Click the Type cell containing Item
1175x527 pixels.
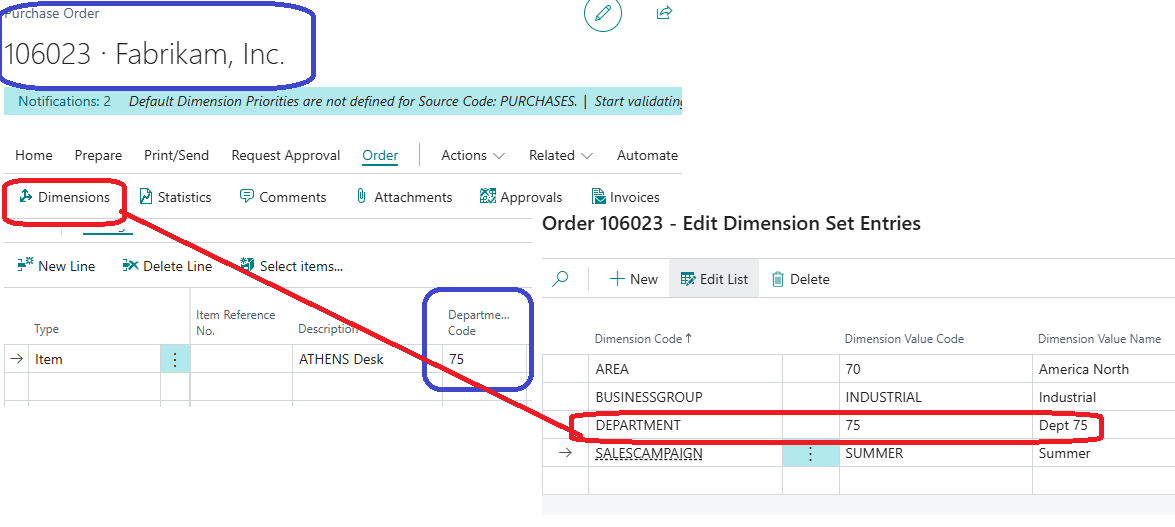point(94,359)
